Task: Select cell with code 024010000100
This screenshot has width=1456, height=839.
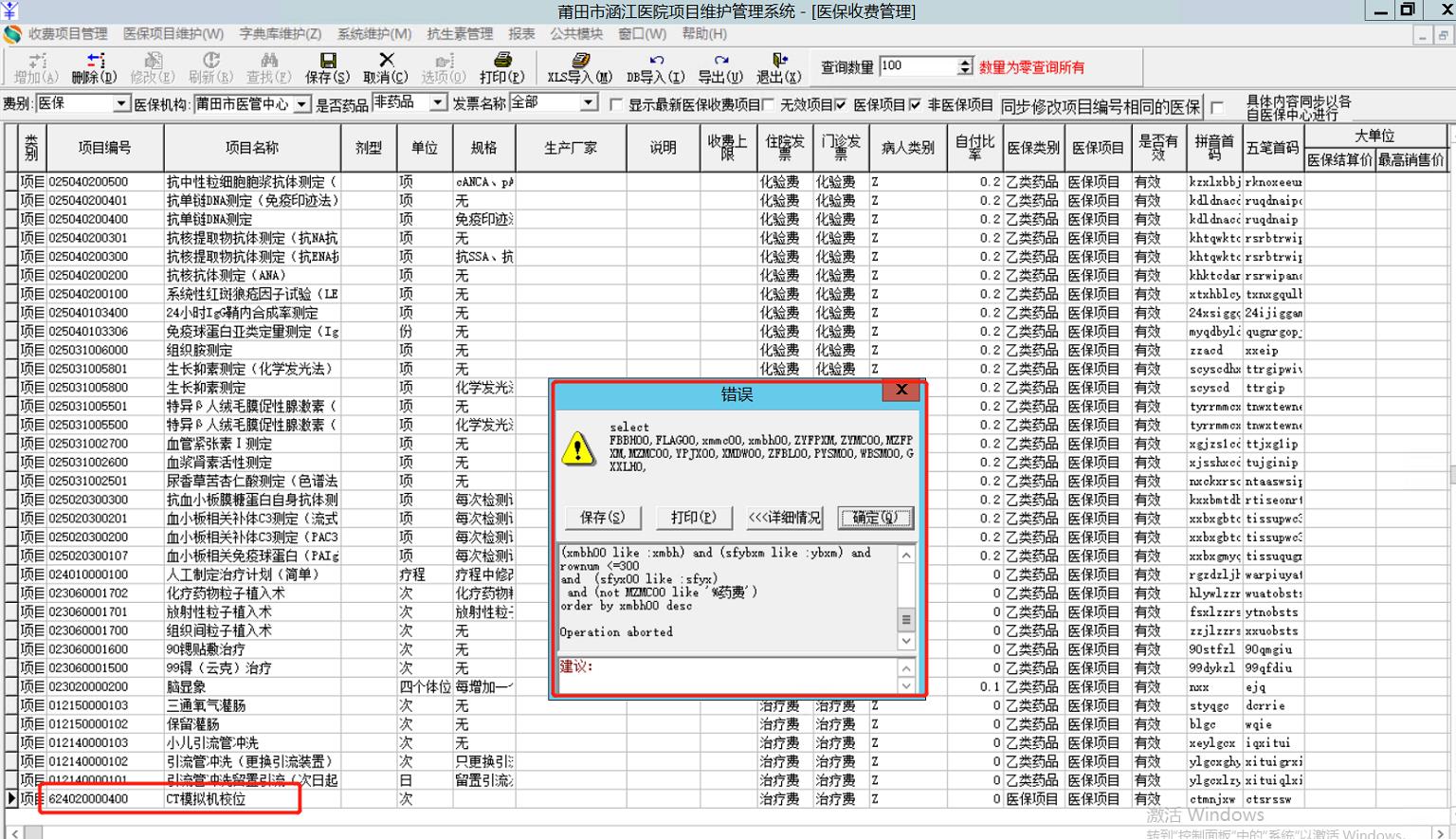Action: pyautogui.click(x=105, y=575)
